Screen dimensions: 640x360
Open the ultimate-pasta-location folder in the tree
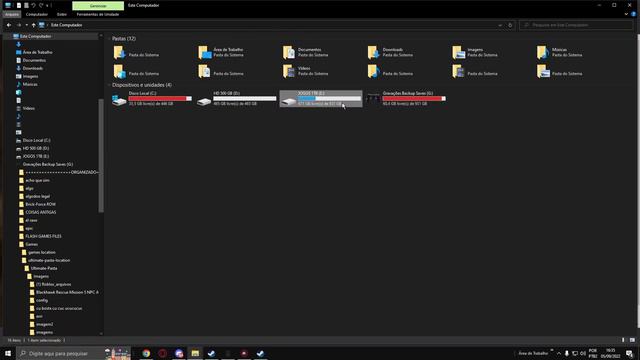[49, 260]
